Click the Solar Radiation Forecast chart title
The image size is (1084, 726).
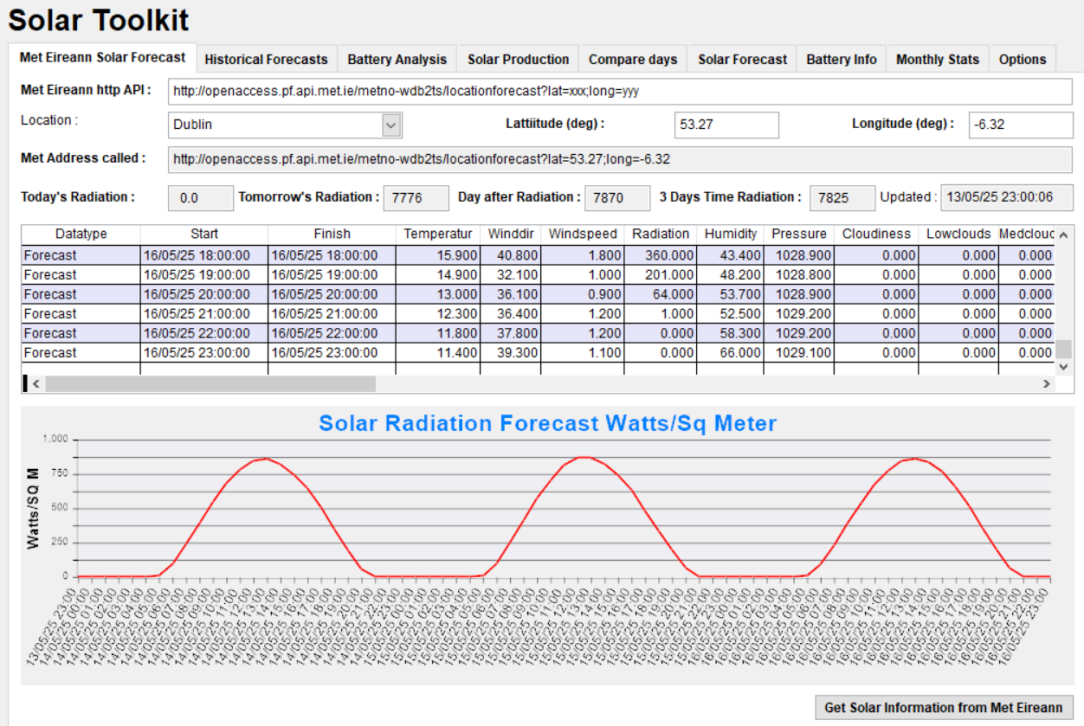click(x=548, y=423)
